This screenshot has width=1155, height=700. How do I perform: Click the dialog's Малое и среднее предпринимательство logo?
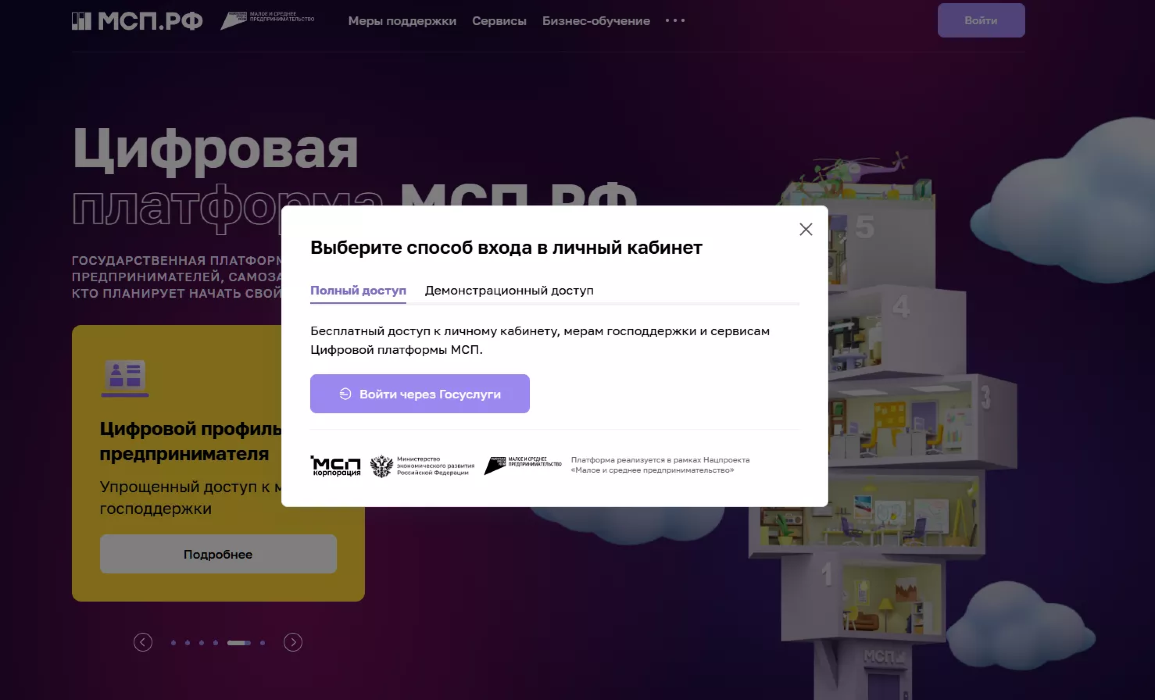(x=522, y=465)
